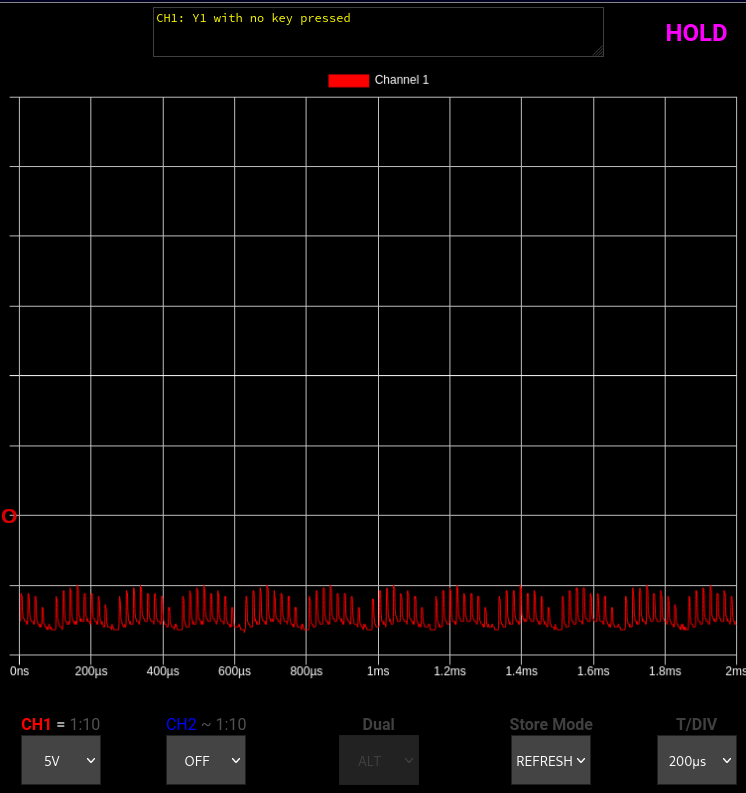Click the Store Mode label
Image resolution: width=746 pixels, height=793 pixels.
click(x=551, y=724)
